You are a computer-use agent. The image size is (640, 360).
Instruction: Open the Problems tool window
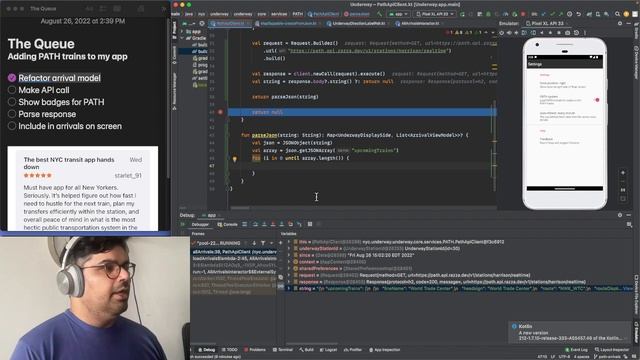(x=255, y=350)
